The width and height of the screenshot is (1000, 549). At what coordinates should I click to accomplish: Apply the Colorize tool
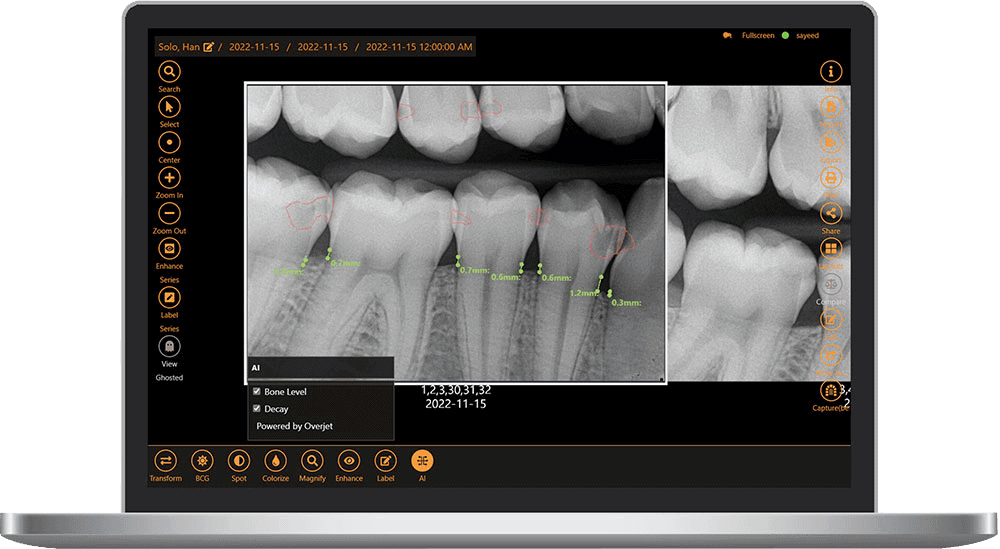click(276, 460)
